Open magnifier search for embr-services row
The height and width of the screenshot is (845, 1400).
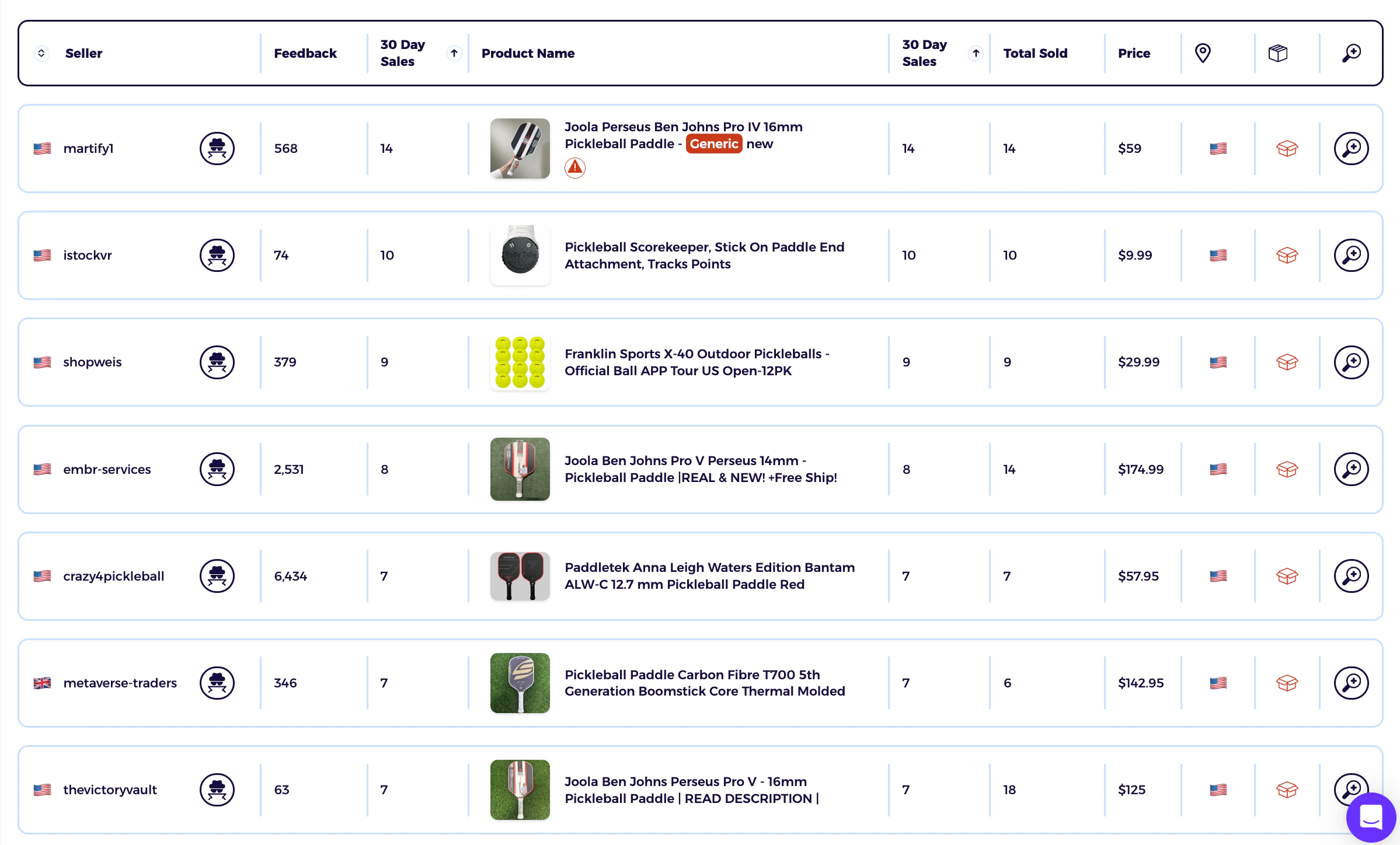(1351, 469)
